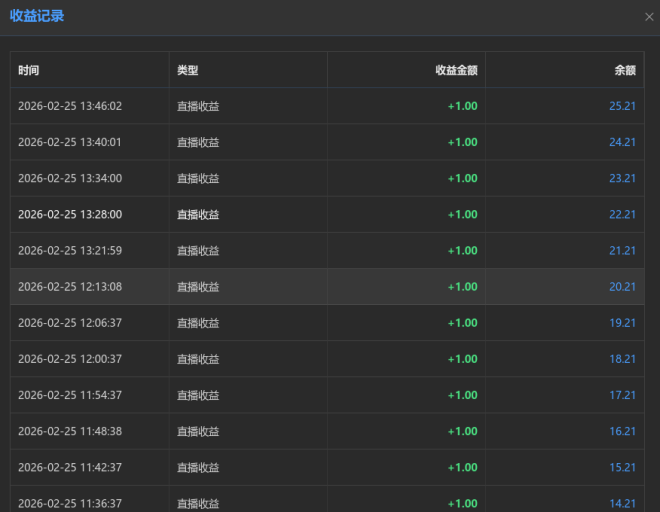The height and width of the screenshot is (512, 660).
Task: Click 直播收益 in the 13:40:01 row
Action: (198, 142)
